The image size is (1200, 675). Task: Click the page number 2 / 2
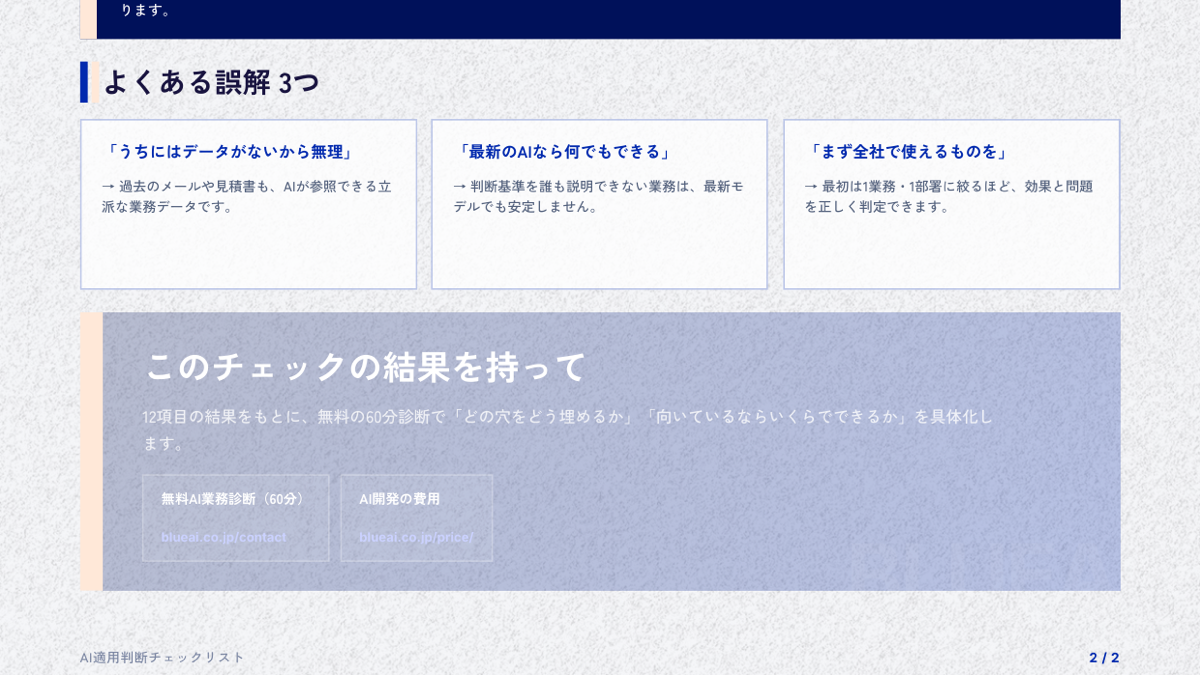[x=1104, y=657]
